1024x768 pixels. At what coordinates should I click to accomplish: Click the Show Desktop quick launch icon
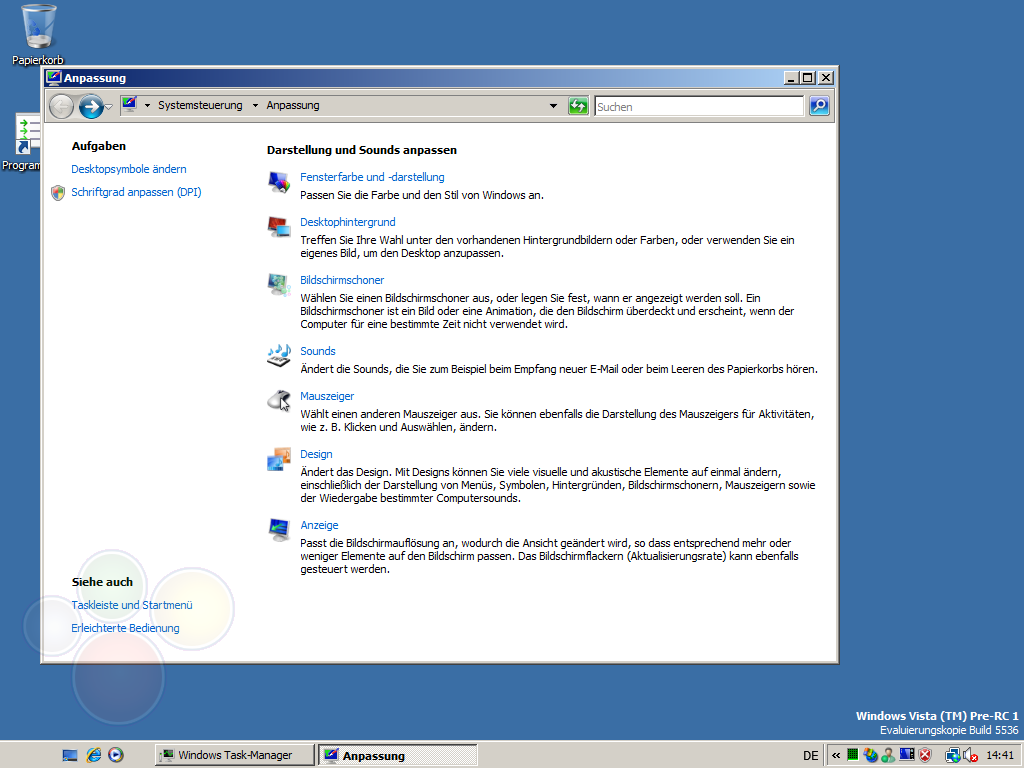[x=70, y=755]
